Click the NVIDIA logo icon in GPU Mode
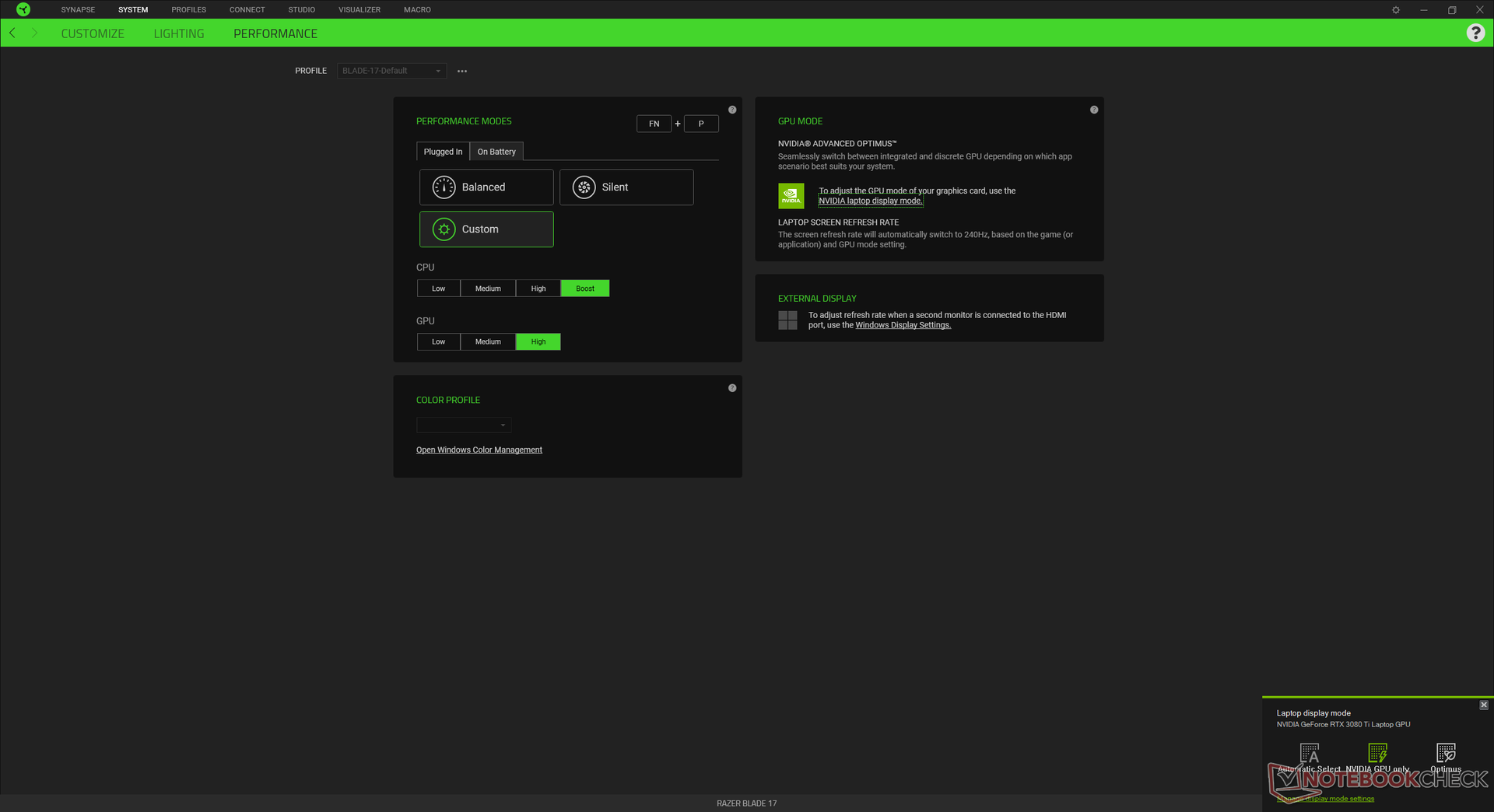The image size is (1494, 812). (x=791, y=196)
